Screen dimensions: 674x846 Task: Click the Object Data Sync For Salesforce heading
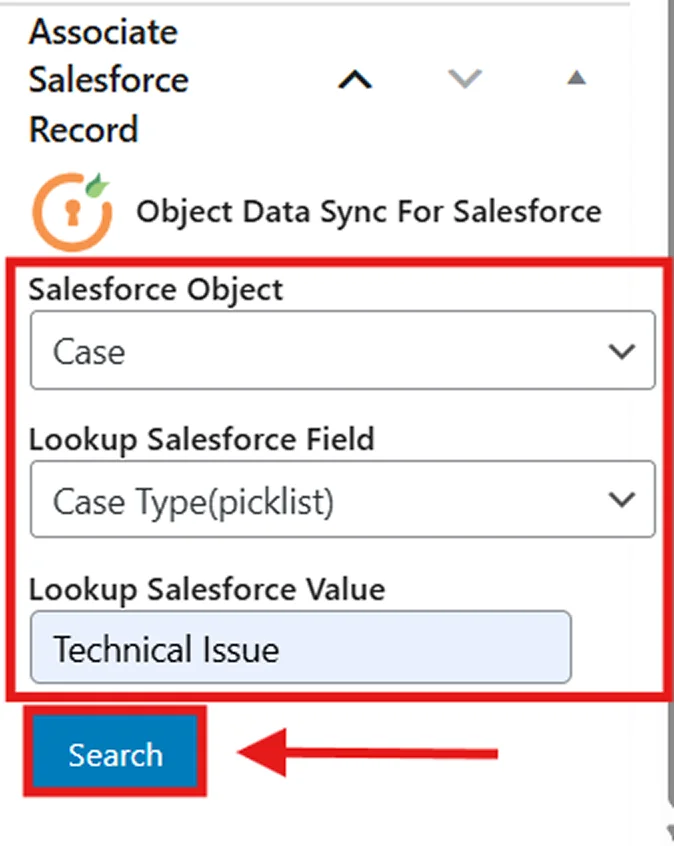click(x=369, y=211)
